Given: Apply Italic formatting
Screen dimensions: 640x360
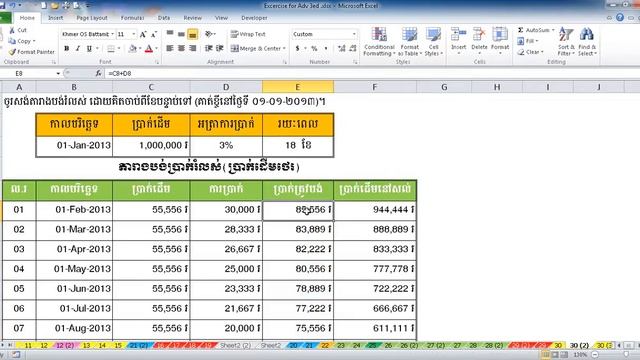Looking at the screenshot, I should [78, 49].
